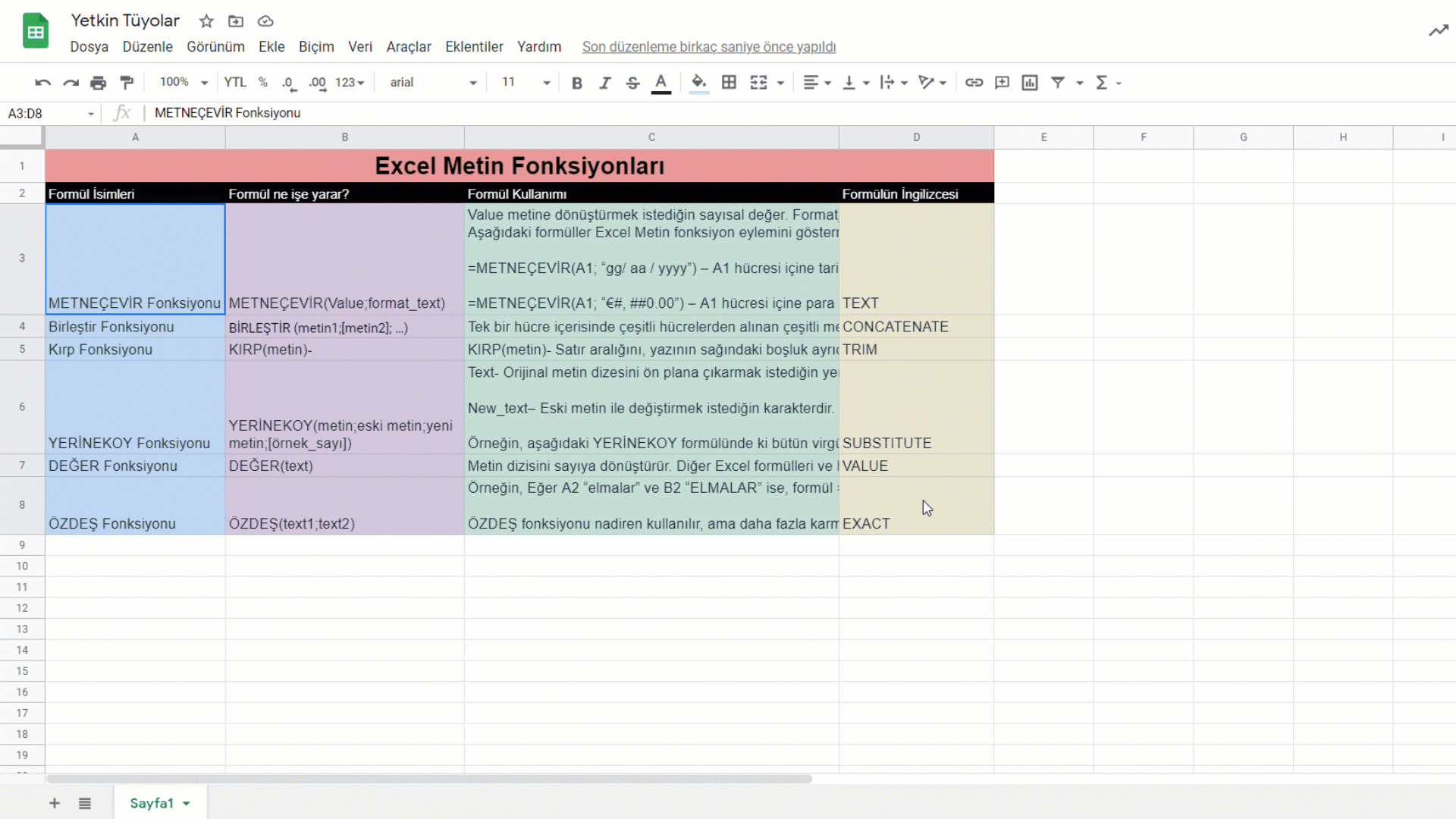Open the Eklentiler menu
The height and width of the screenshot is (819, 1456).
[x=474, y=46]
